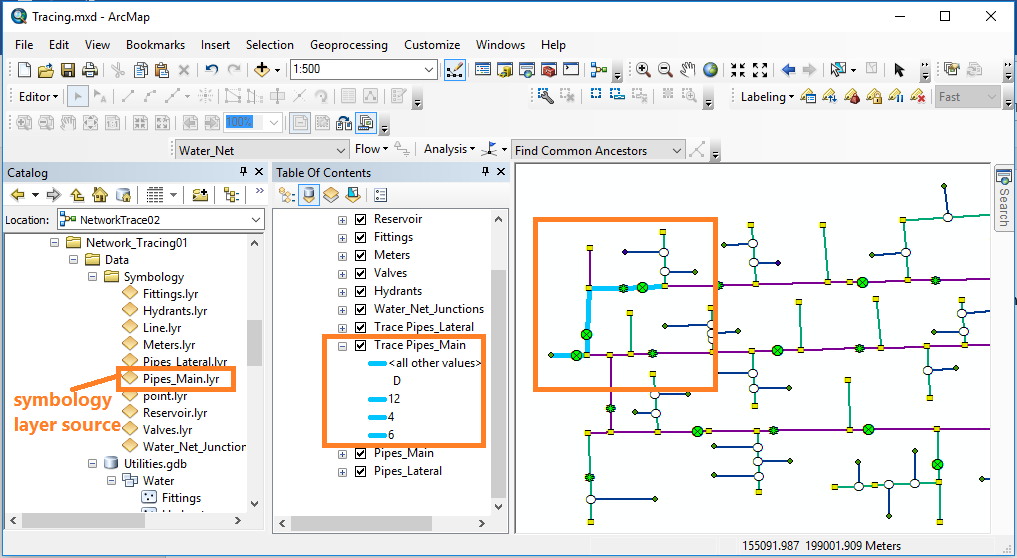Click Catalog Home folder icon
Viewport: 1017px width, 558px height.
tap(99, 195)
